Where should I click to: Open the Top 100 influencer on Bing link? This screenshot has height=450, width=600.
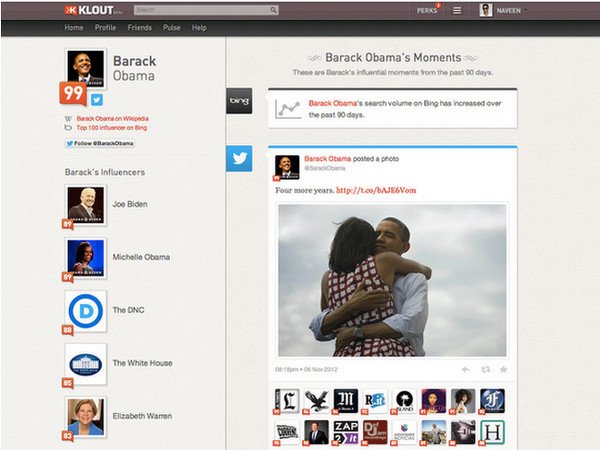point(112,128)
